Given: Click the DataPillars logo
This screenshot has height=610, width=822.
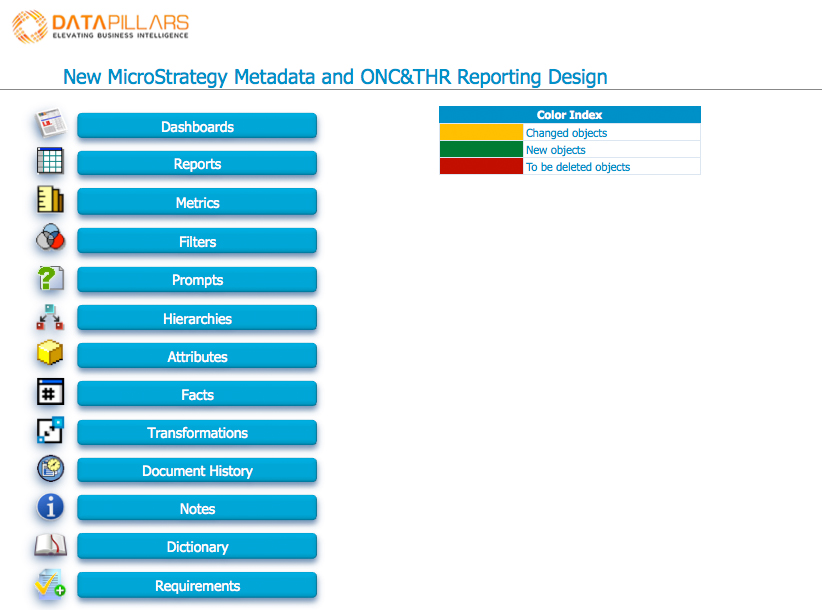Looking at the screenshot, I should click(100, 26).
